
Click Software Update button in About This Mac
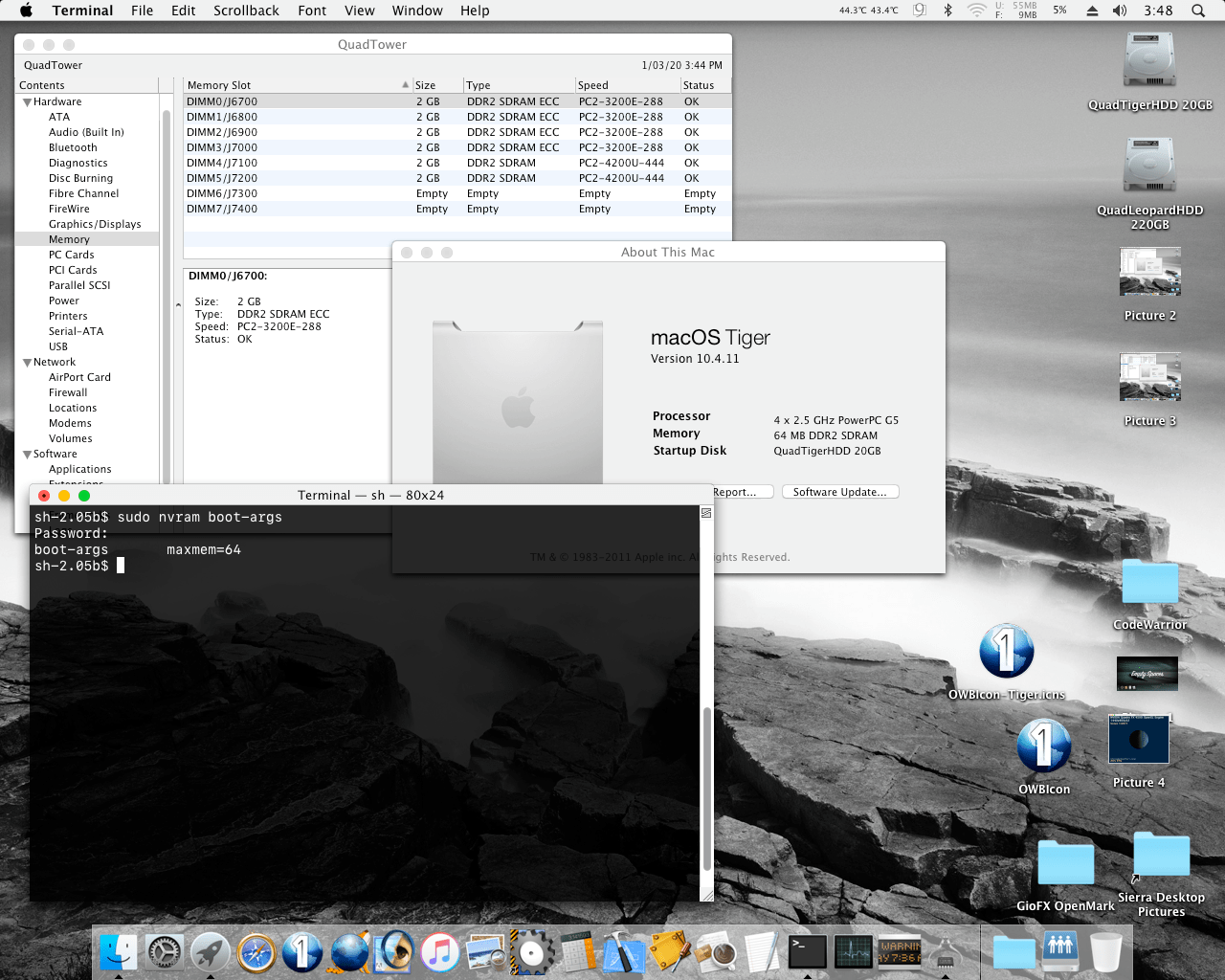tap(840, 492)
